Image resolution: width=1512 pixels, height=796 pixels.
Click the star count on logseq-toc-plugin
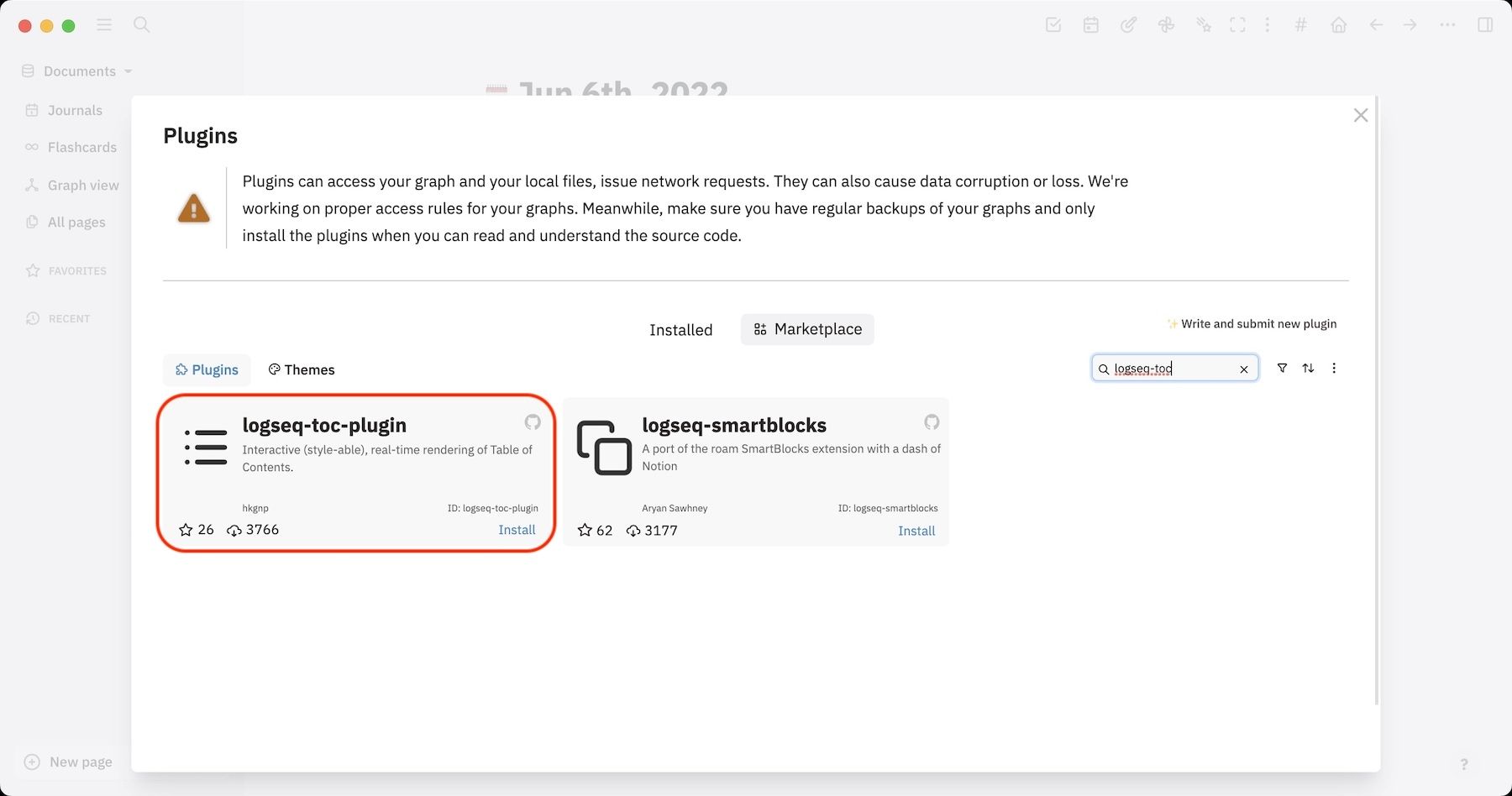[x=197, y=530]
